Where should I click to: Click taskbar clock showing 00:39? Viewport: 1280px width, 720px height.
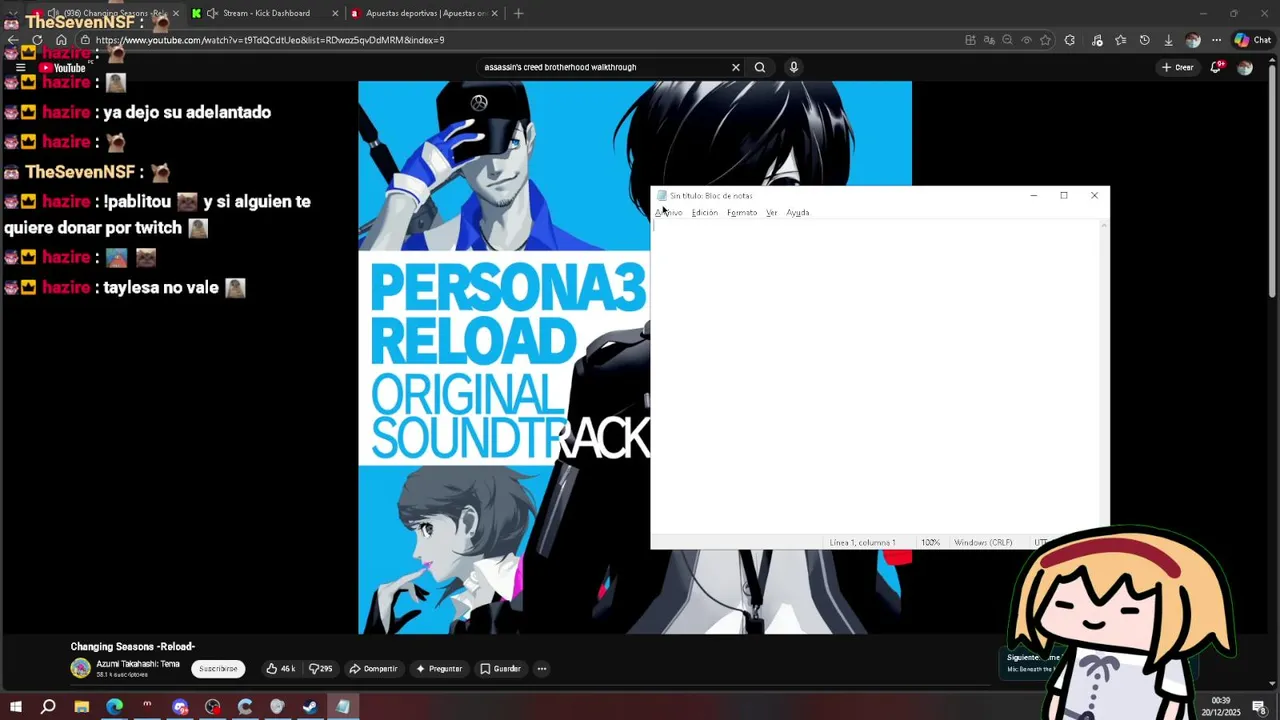(1221, 706)
